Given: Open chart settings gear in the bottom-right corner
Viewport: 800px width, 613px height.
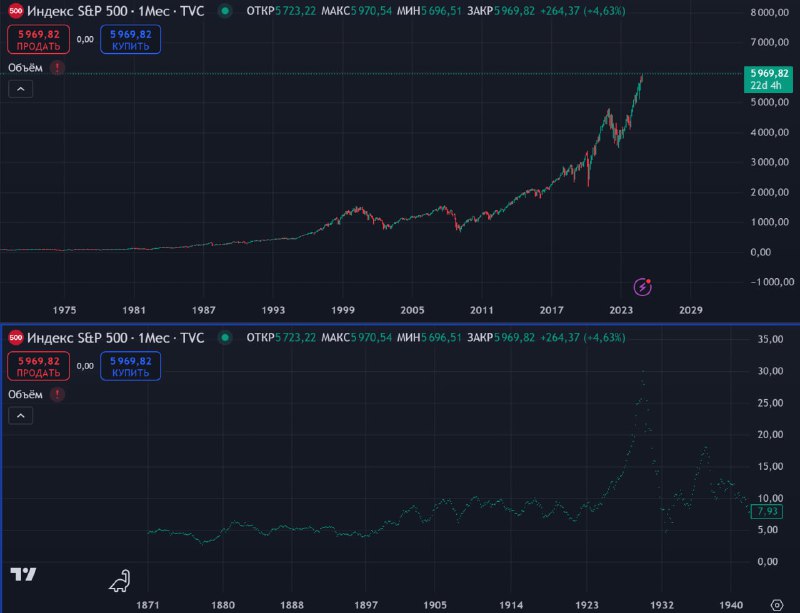Looking at the screenshot, I should click(777, 605).
